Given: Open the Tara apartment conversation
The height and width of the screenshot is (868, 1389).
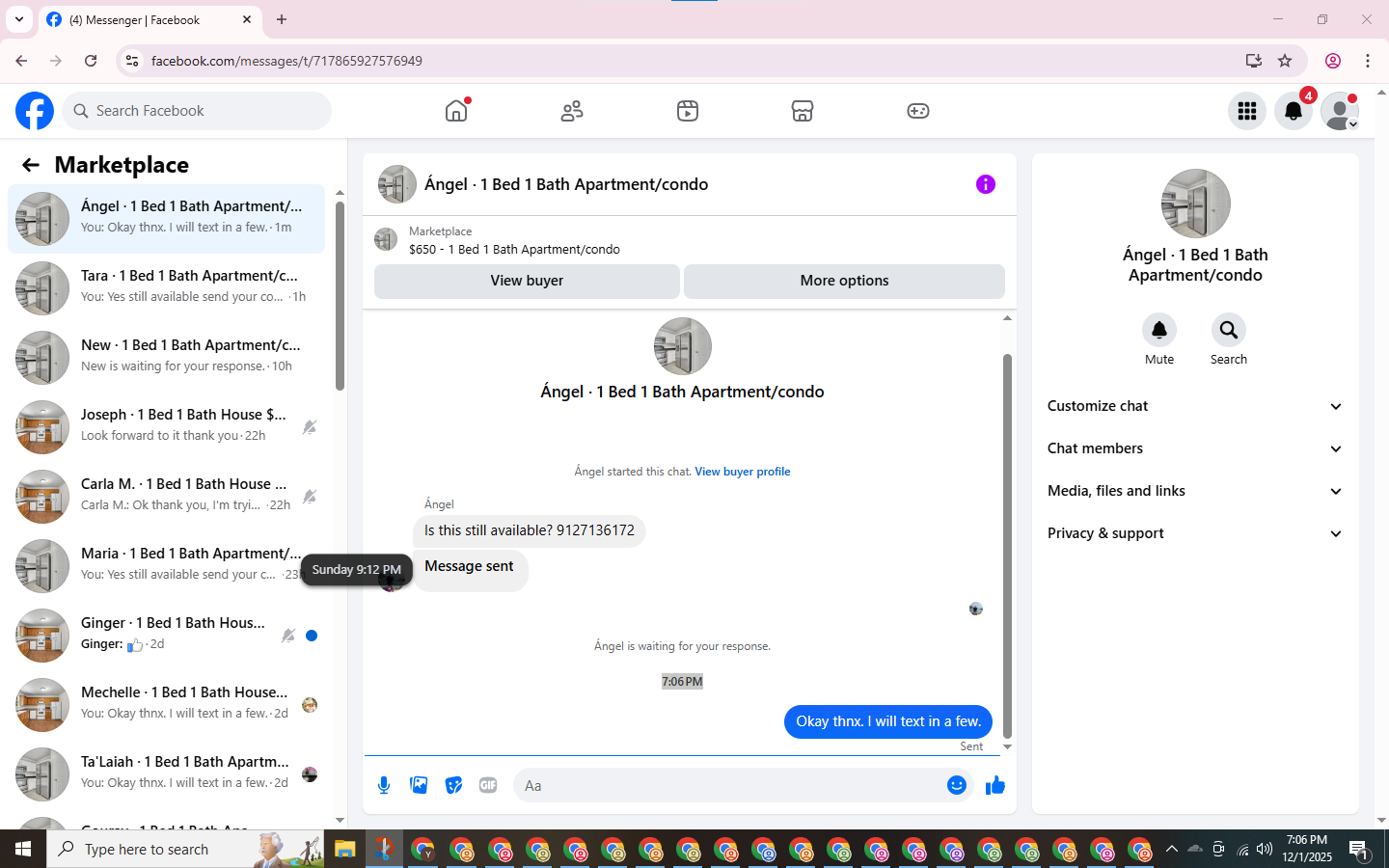Looking at the screenshot, I should (166, 288).
